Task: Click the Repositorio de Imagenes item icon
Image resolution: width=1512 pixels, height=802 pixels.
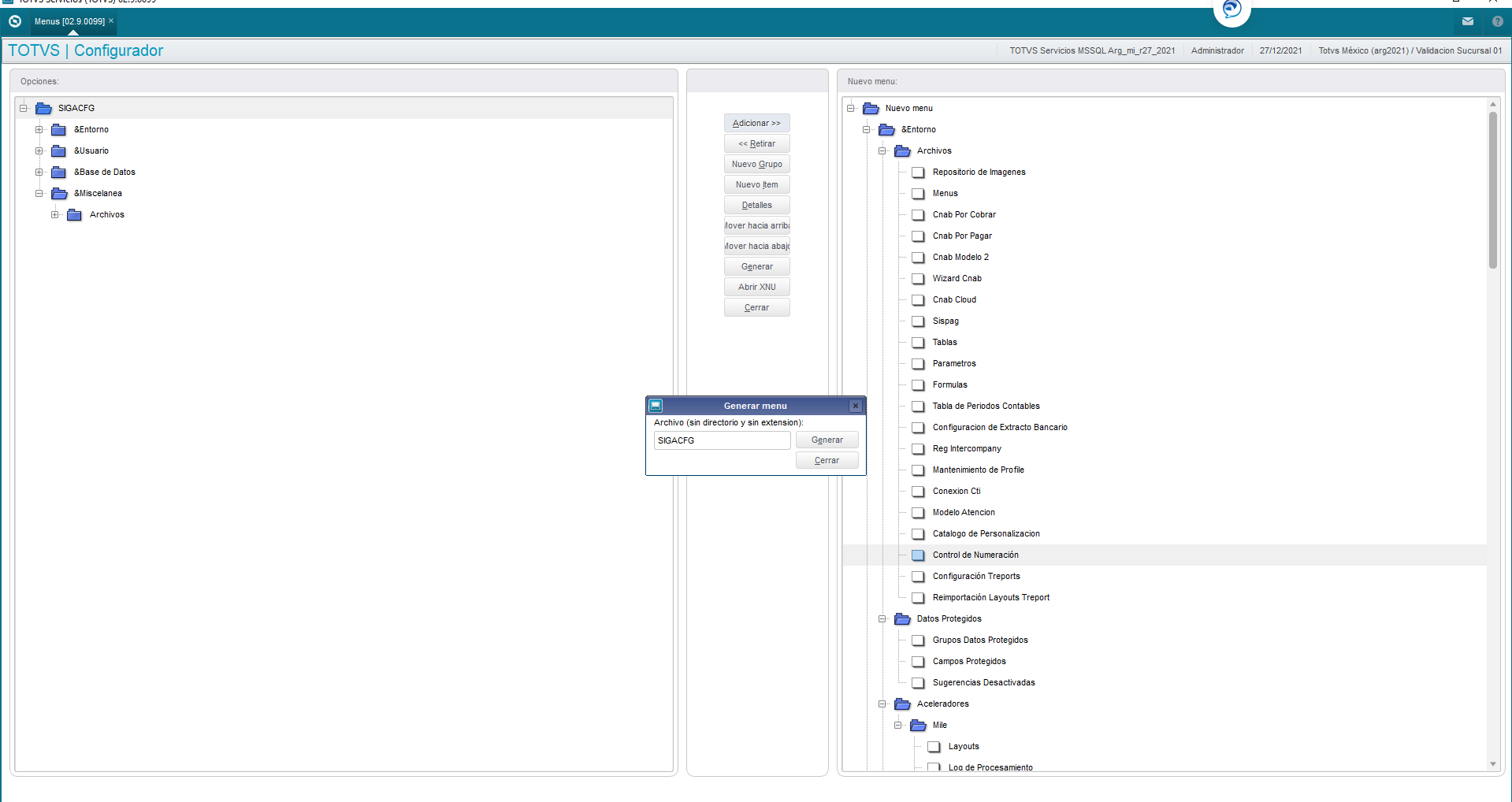Action: (x=918, y=172)
